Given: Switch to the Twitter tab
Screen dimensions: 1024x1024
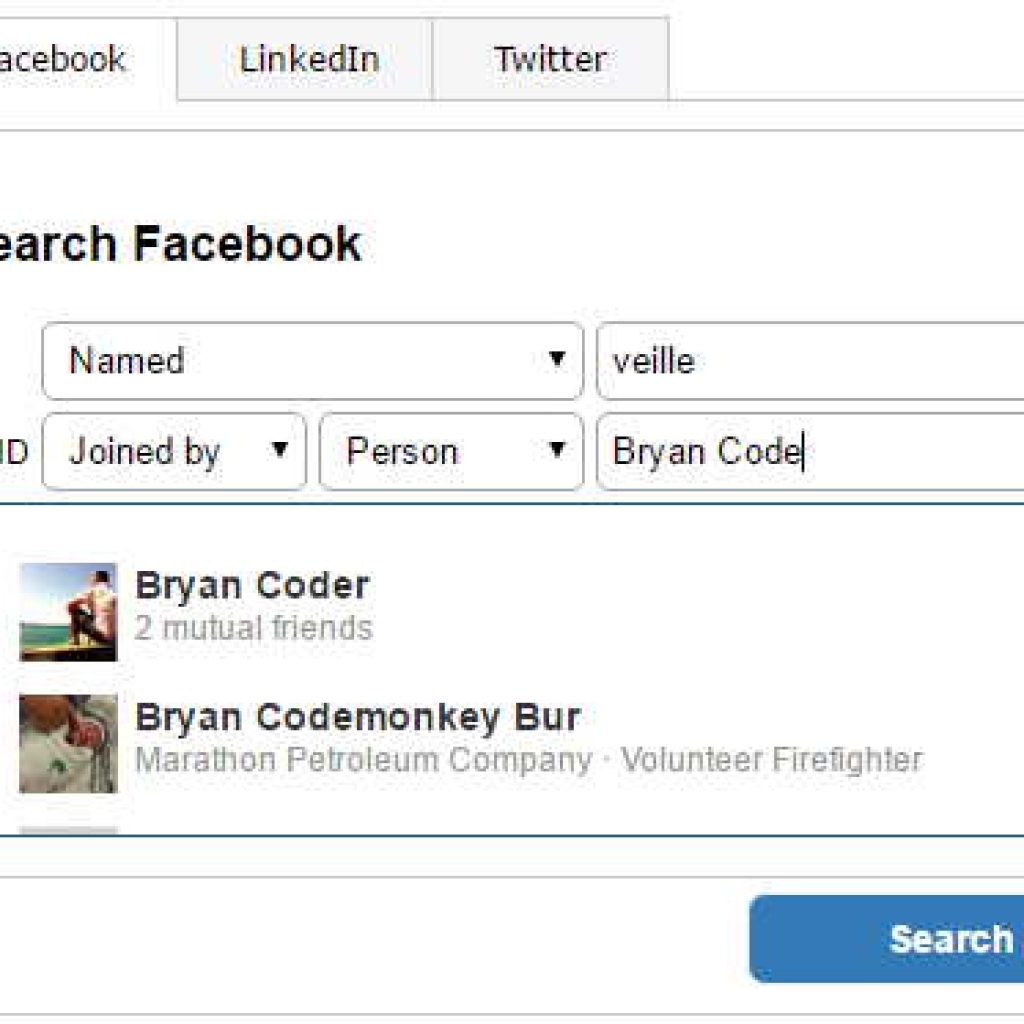Looking at the screenshot, I should 551,59.
